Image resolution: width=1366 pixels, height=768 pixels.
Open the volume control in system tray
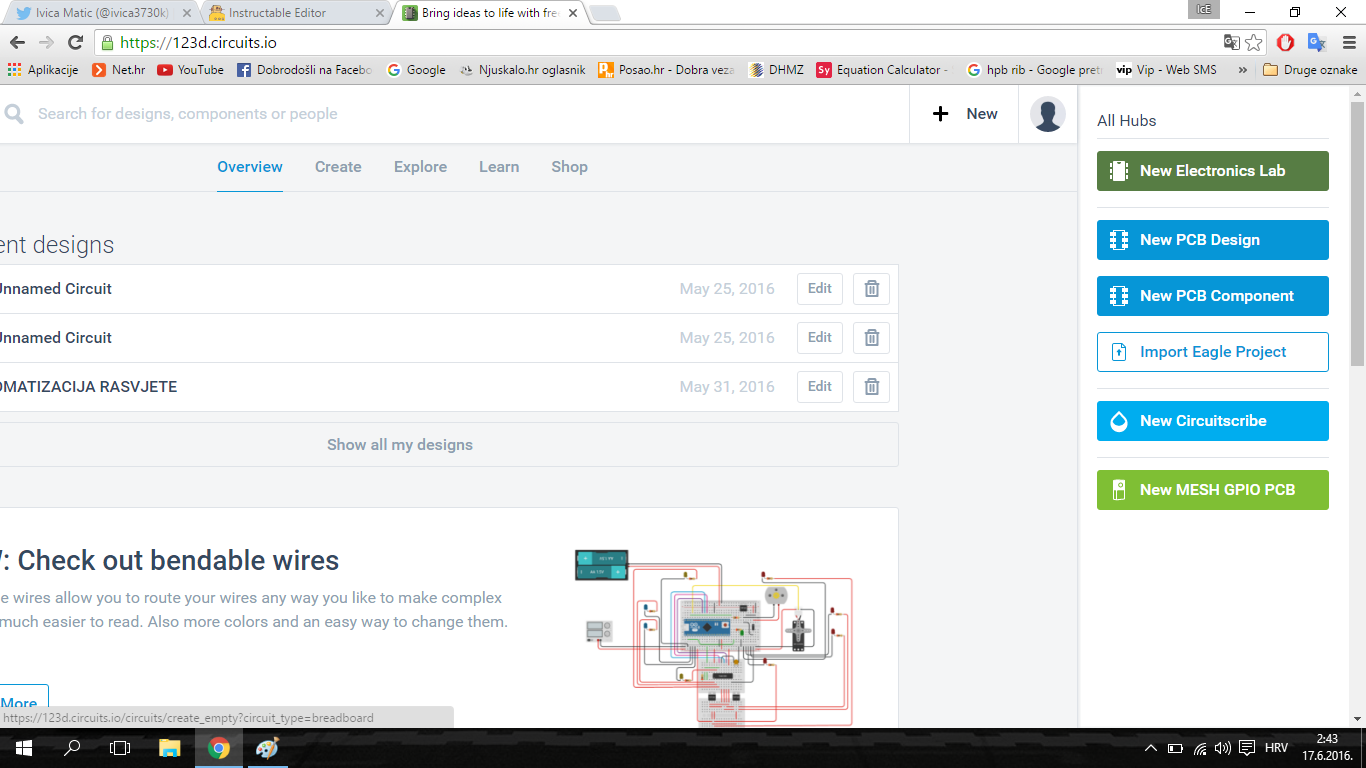1222,748
